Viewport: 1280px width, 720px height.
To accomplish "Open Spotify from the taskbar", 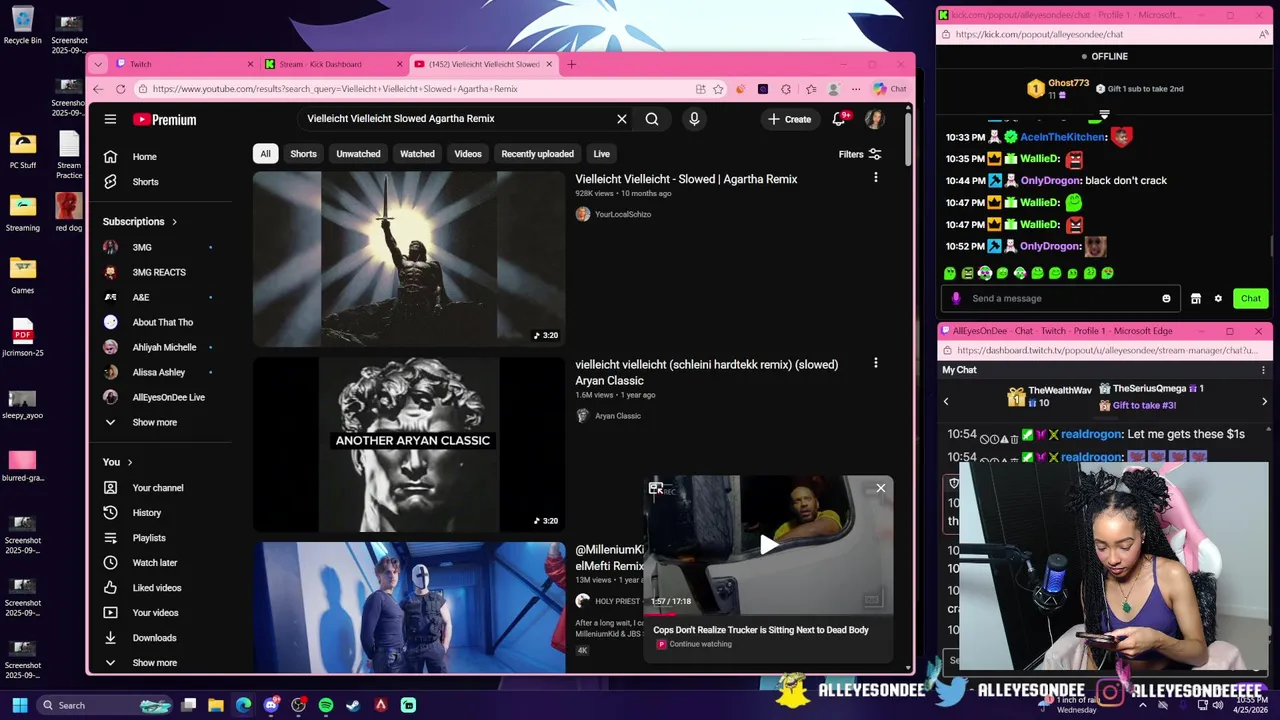I will point(326,705).
